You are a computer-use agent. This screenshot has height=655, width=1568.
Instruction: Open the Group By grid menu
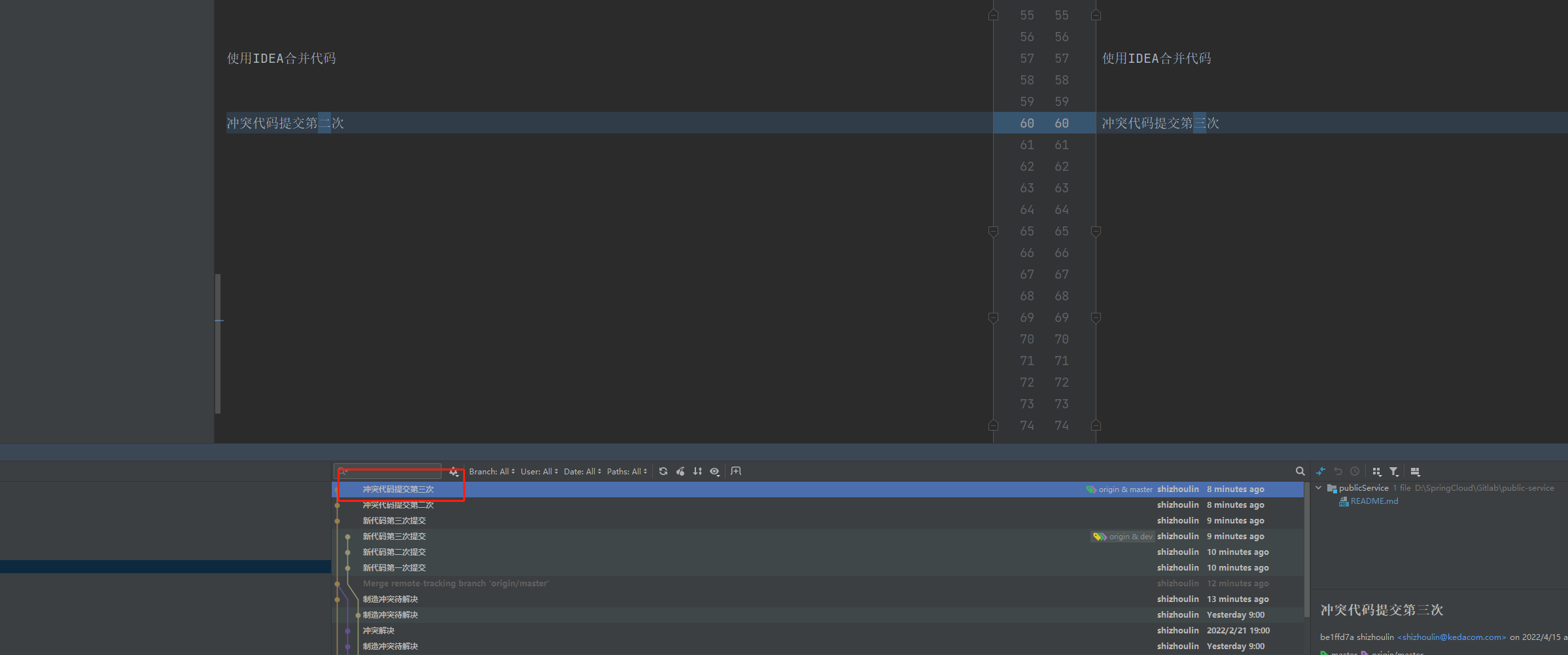pos(1376,471)
